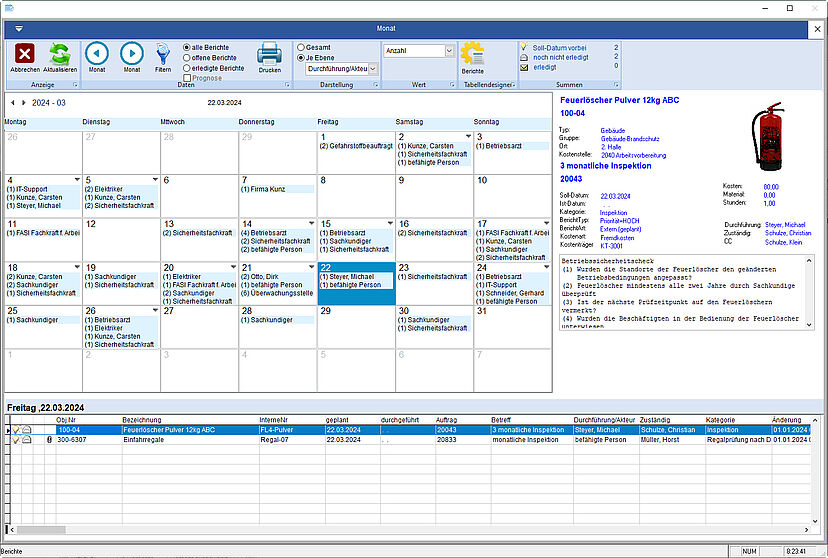Select the 'offene Berichte' radio option
Image resolution: width=828 pixels, height=558 pixels.
coord(187,58)
